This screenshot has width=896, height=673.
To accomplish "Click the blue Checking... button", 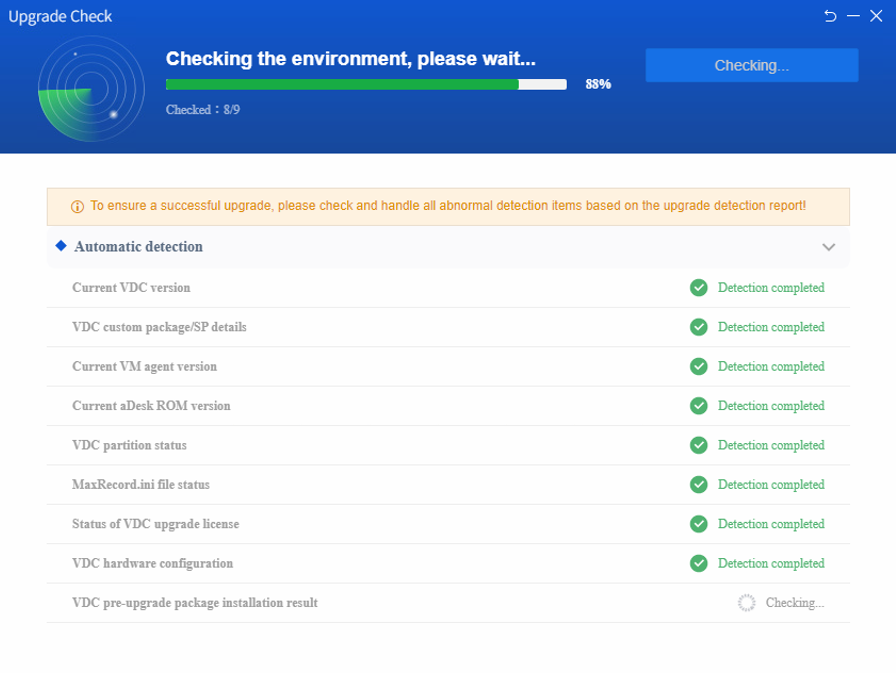I will coord(752,65).
